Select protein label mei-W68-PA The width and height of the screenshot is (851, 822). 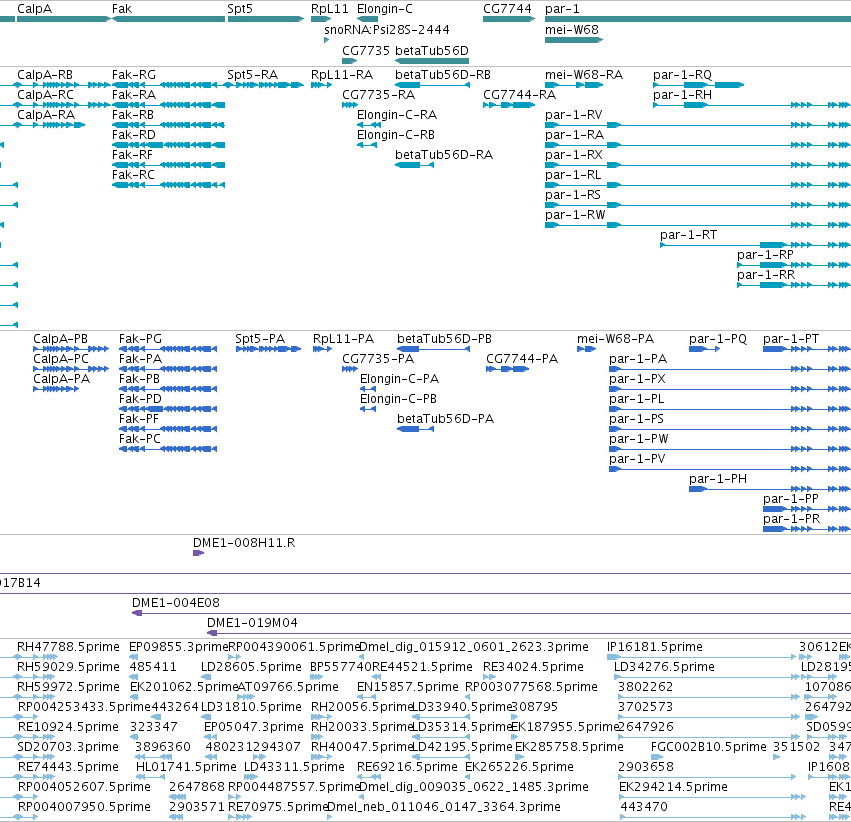point(615,339)
